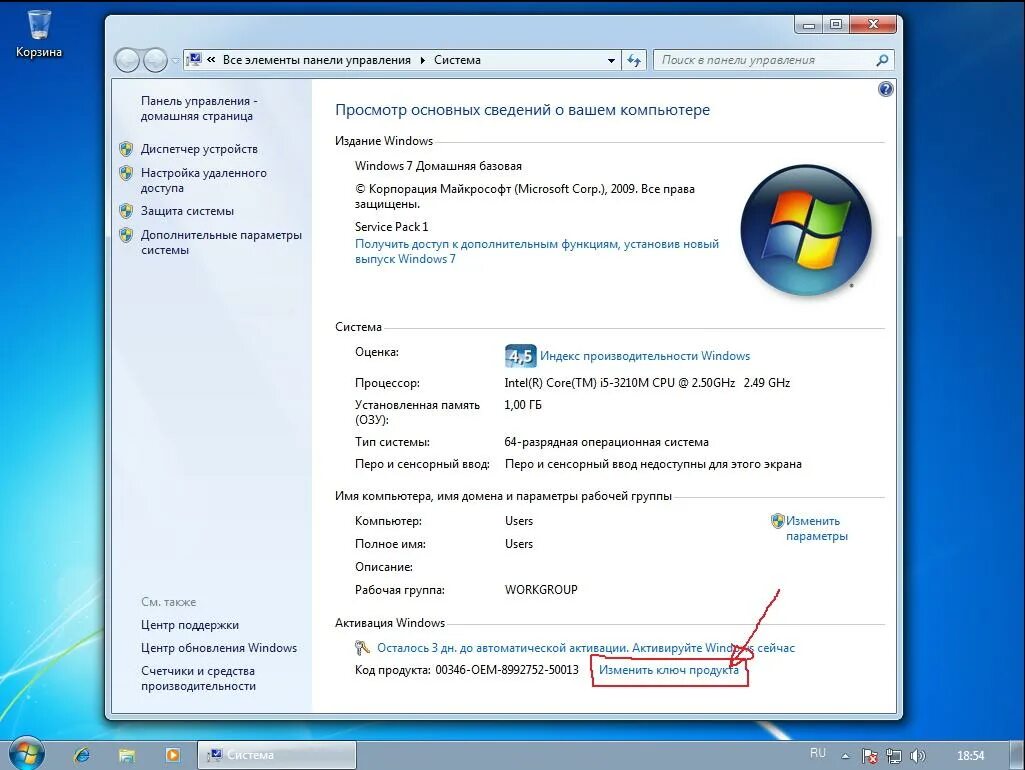Screen dimensions: 1025x770
Task: Click the shield icon beside Диспетчер устройств
Action: point(126,149)
